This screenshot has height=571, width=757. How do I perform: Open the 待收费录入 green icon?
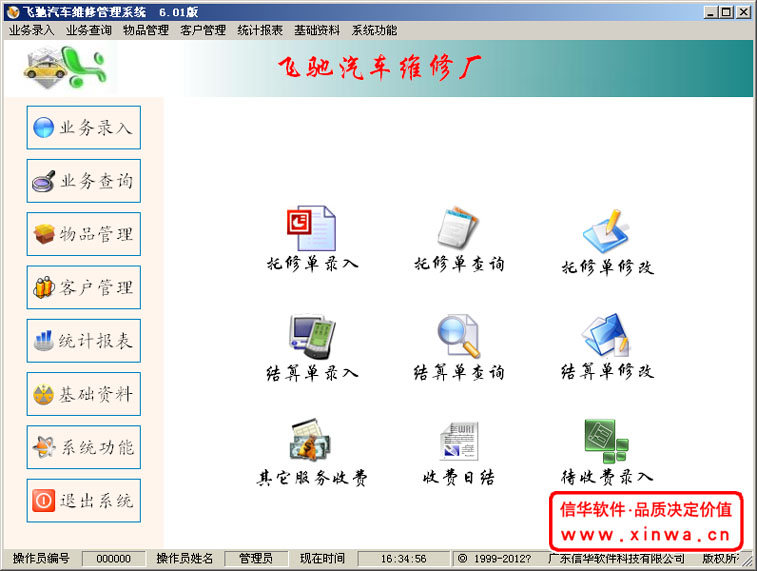606,441
